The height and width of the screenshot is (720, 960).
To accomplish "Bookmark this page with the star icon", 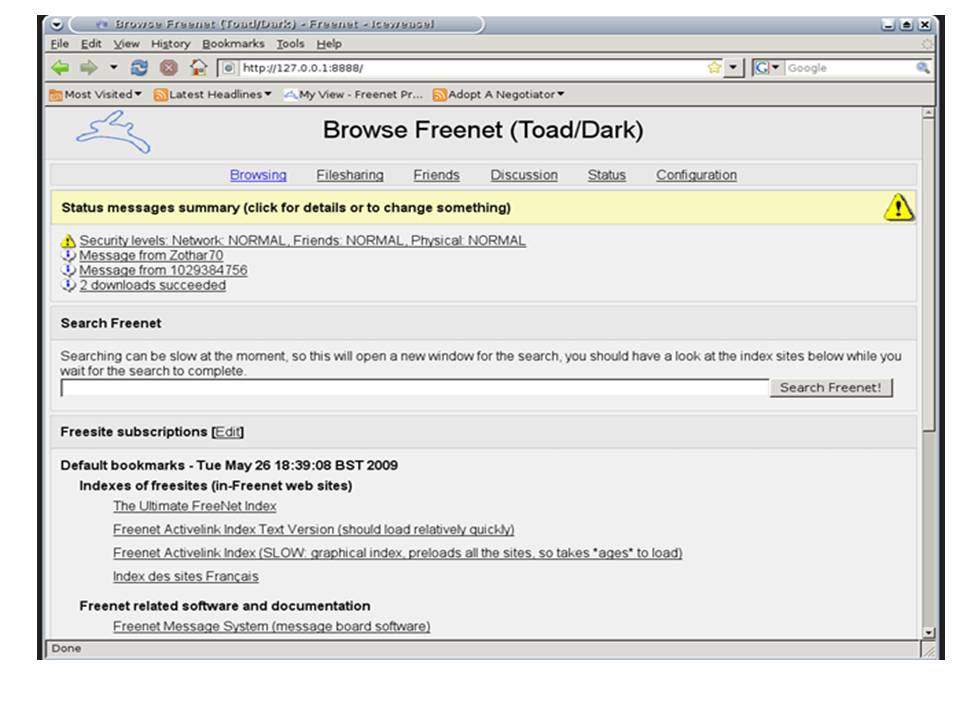I will (x=714, y=67).
